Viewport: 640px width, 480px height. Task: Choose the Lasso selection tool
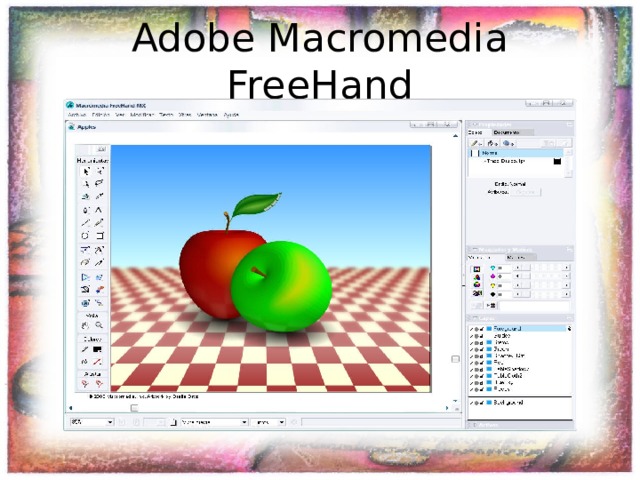point(99,184)
